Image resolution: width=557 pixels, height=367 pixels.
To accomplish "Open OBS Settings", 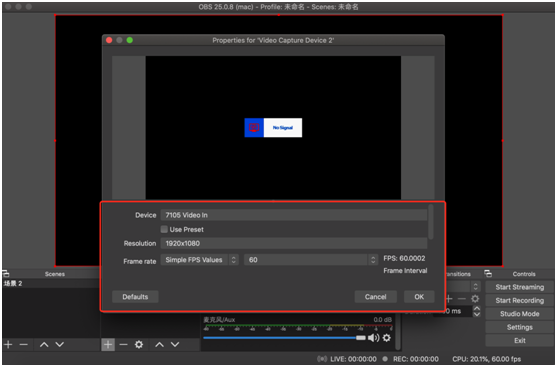I will pyautogui.click(x=519, y=327).
